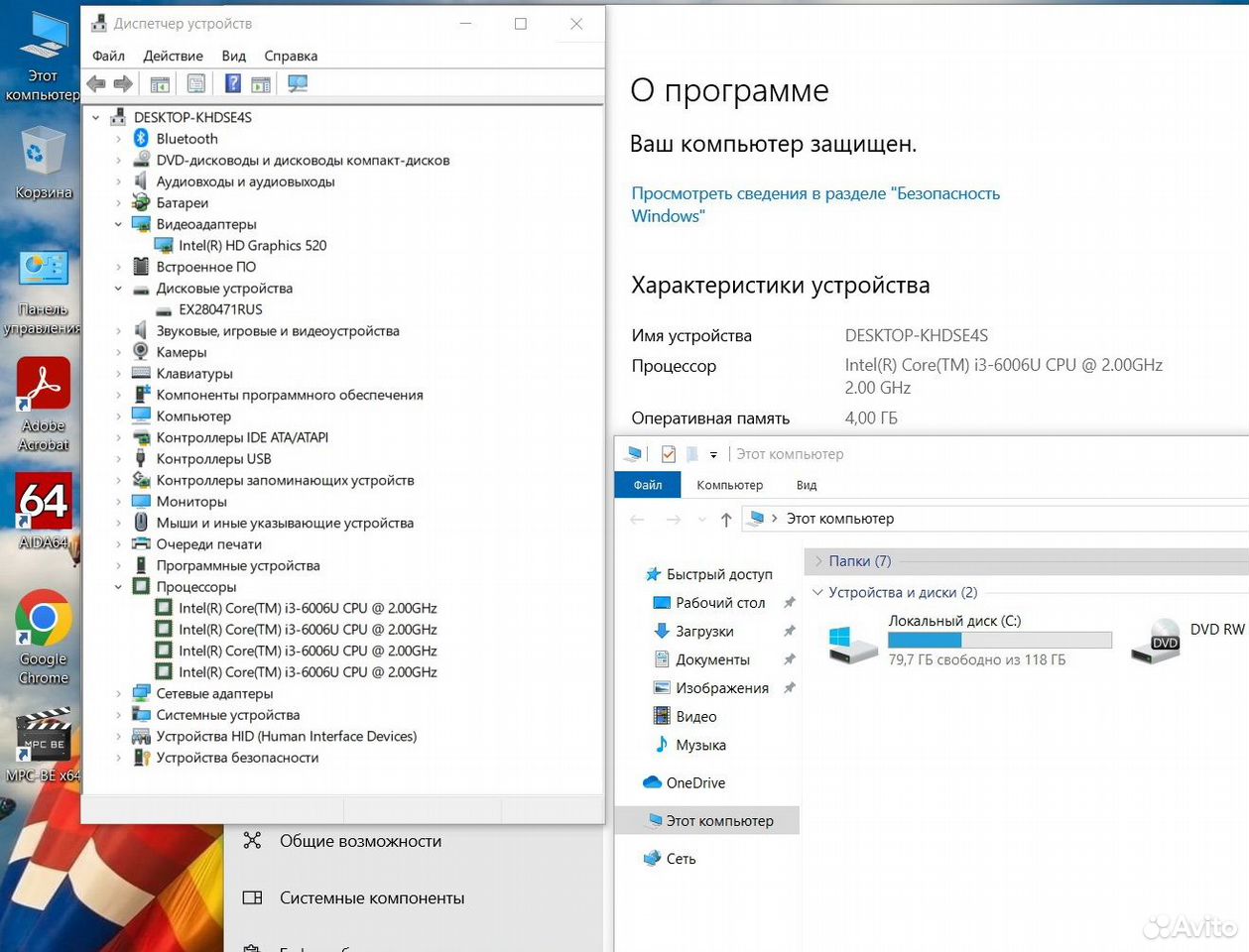The width and height of the screenshot is (1249, 952).
Task: Select Устройства HID (Human Interface Devices)
Action: coord(286,736)
